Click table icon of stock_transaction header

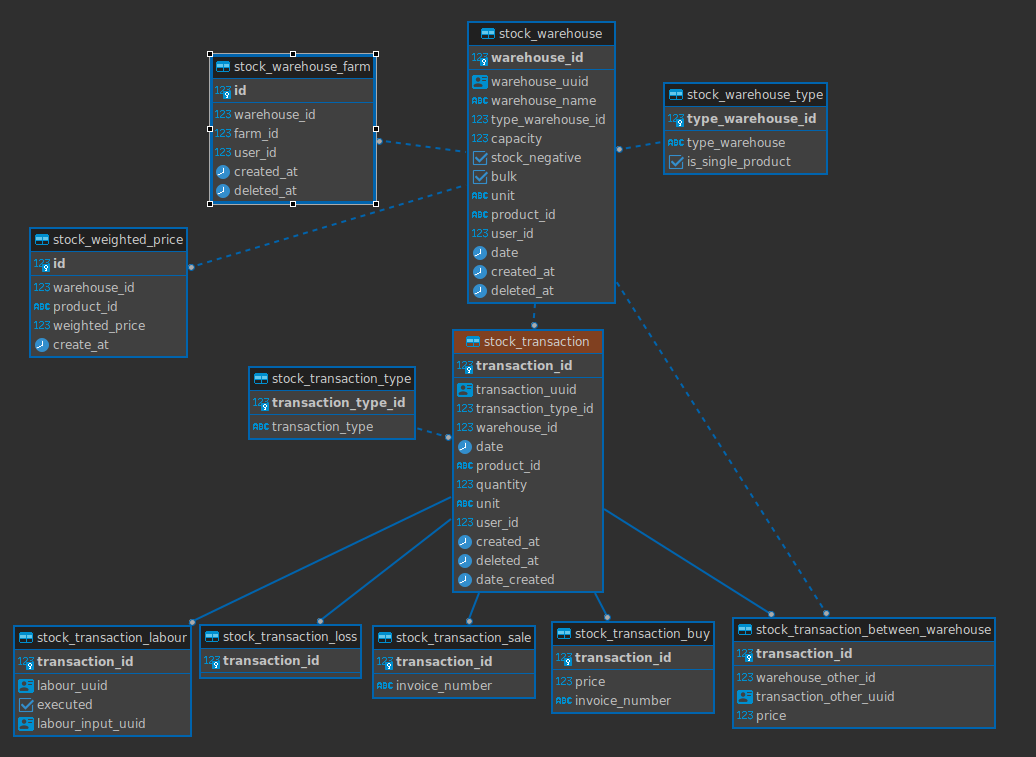click(472, 342)
